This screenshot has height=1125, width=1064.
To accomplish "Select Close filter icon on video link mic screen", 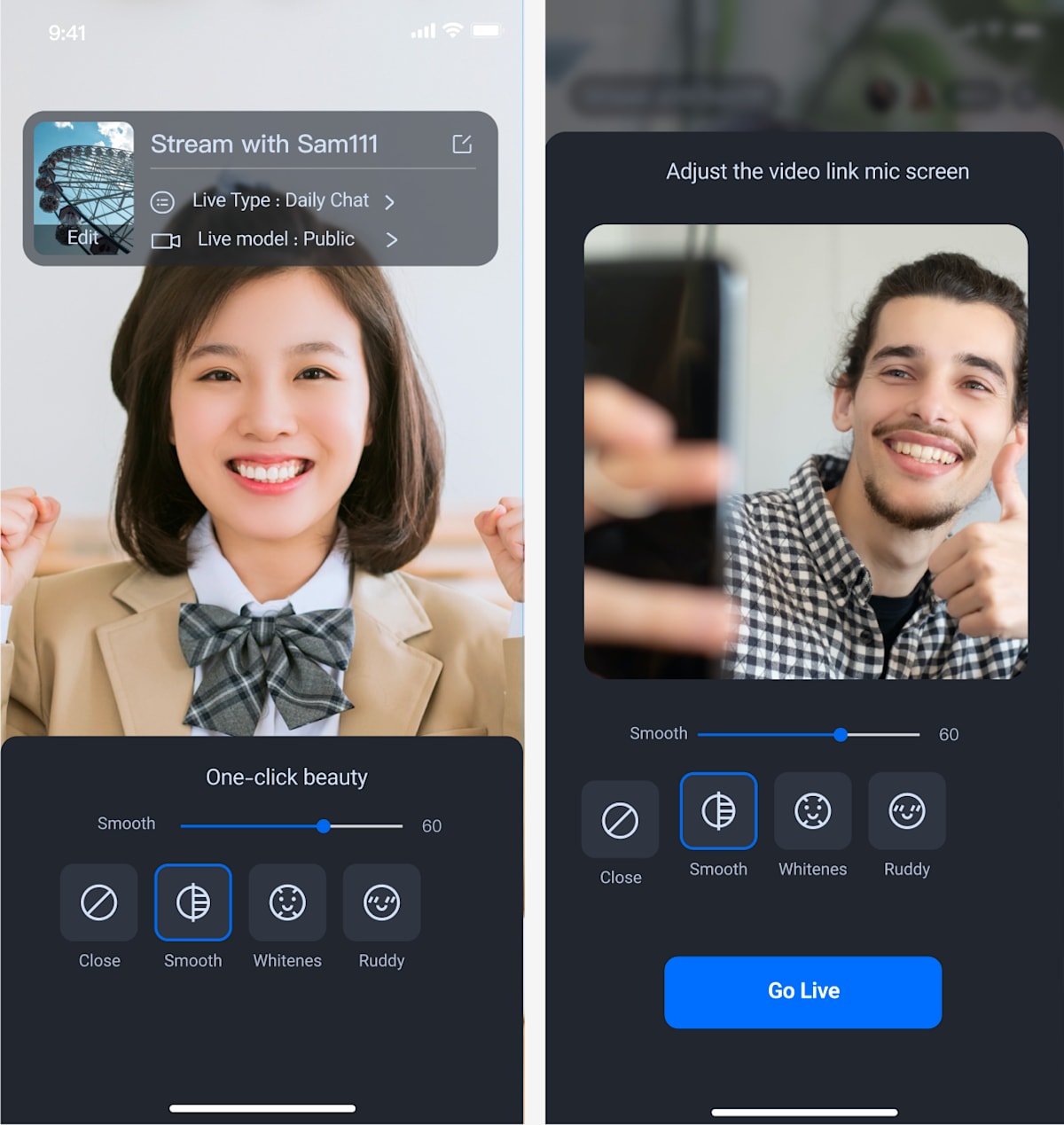I will [x=620, y=819].
